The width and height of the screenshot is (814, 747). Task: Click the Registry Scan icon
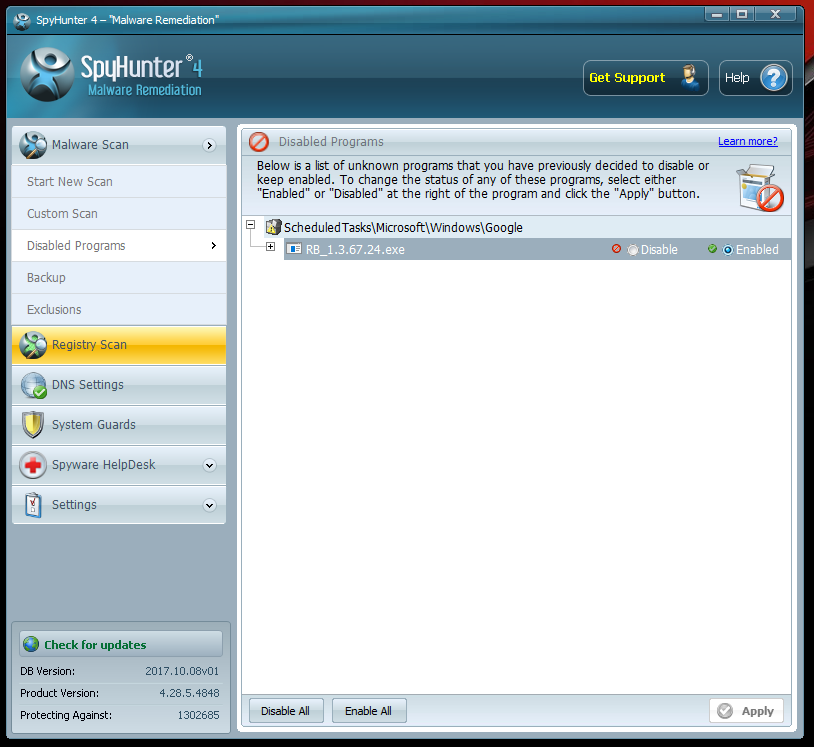tap(33, 345)
